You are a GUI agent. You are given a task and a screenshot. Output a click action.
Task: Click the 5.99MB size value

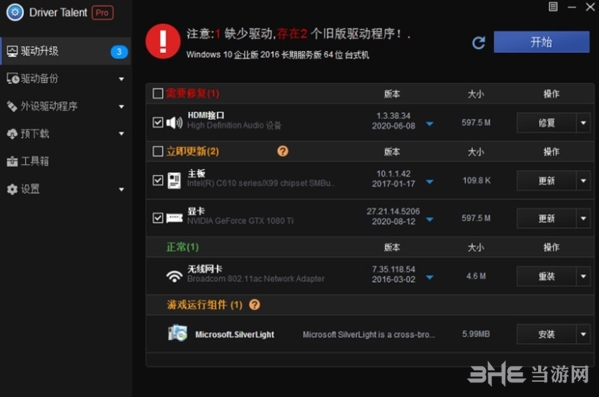(x=476, y=334)
